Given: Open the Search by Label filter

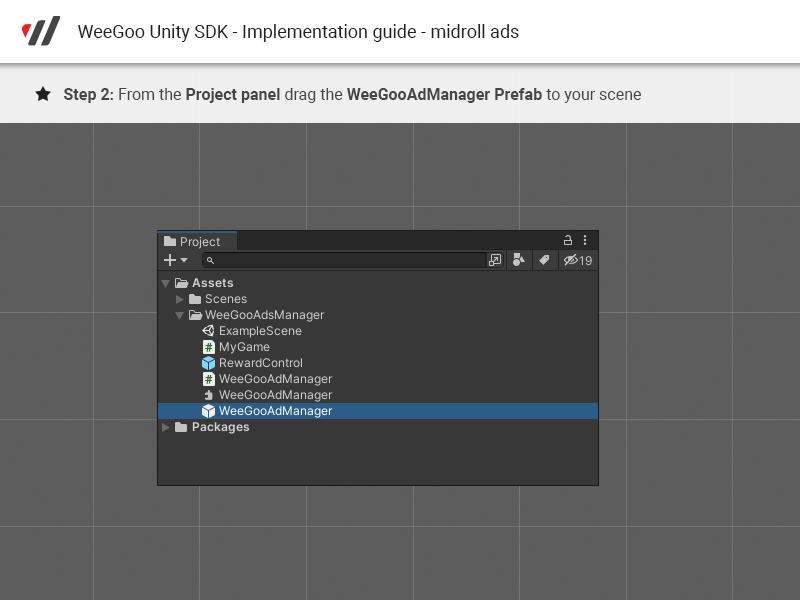Looking at the screenshot, I should pyautogui.click(x=544, y=260).
